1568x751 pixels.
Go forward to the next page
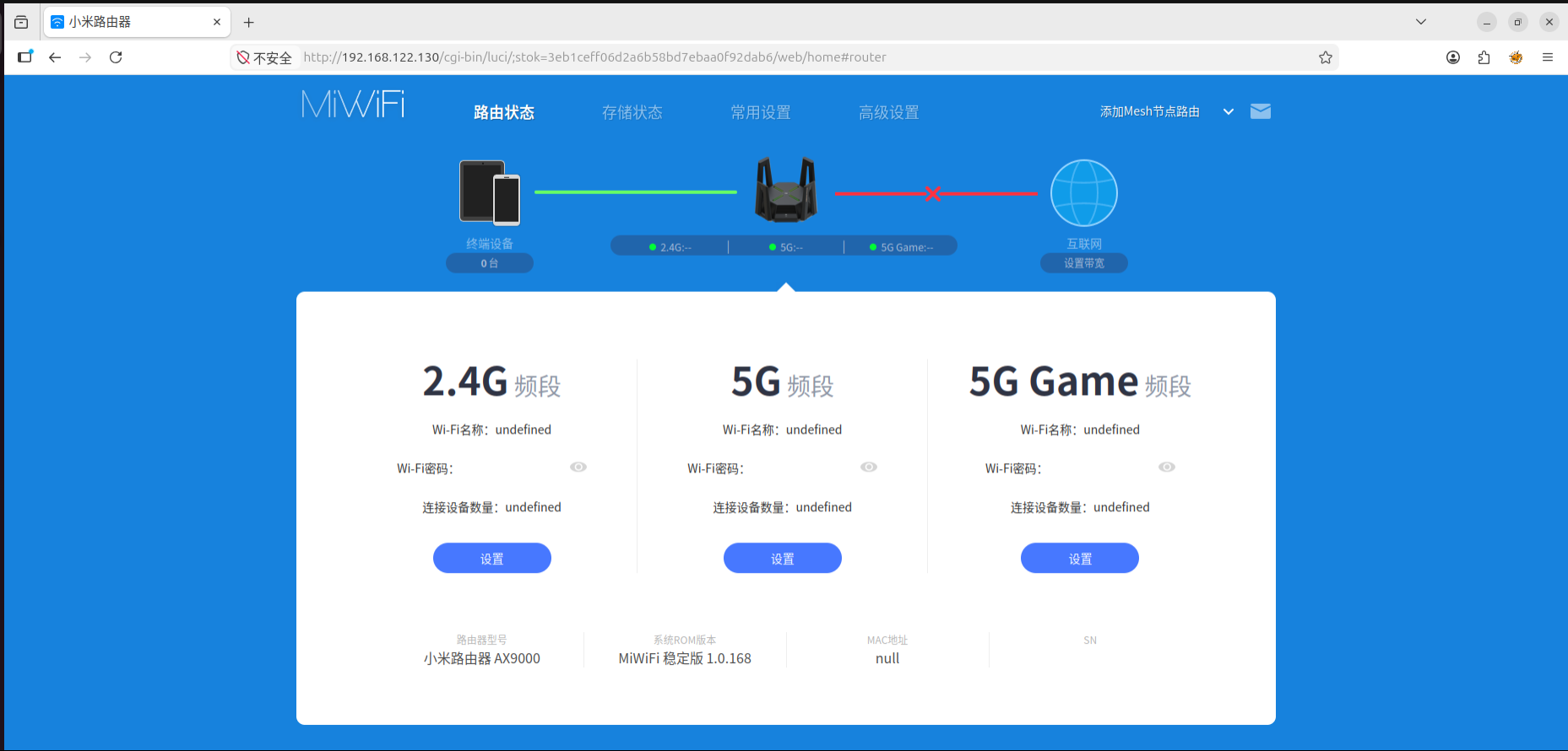coord(85,57)
